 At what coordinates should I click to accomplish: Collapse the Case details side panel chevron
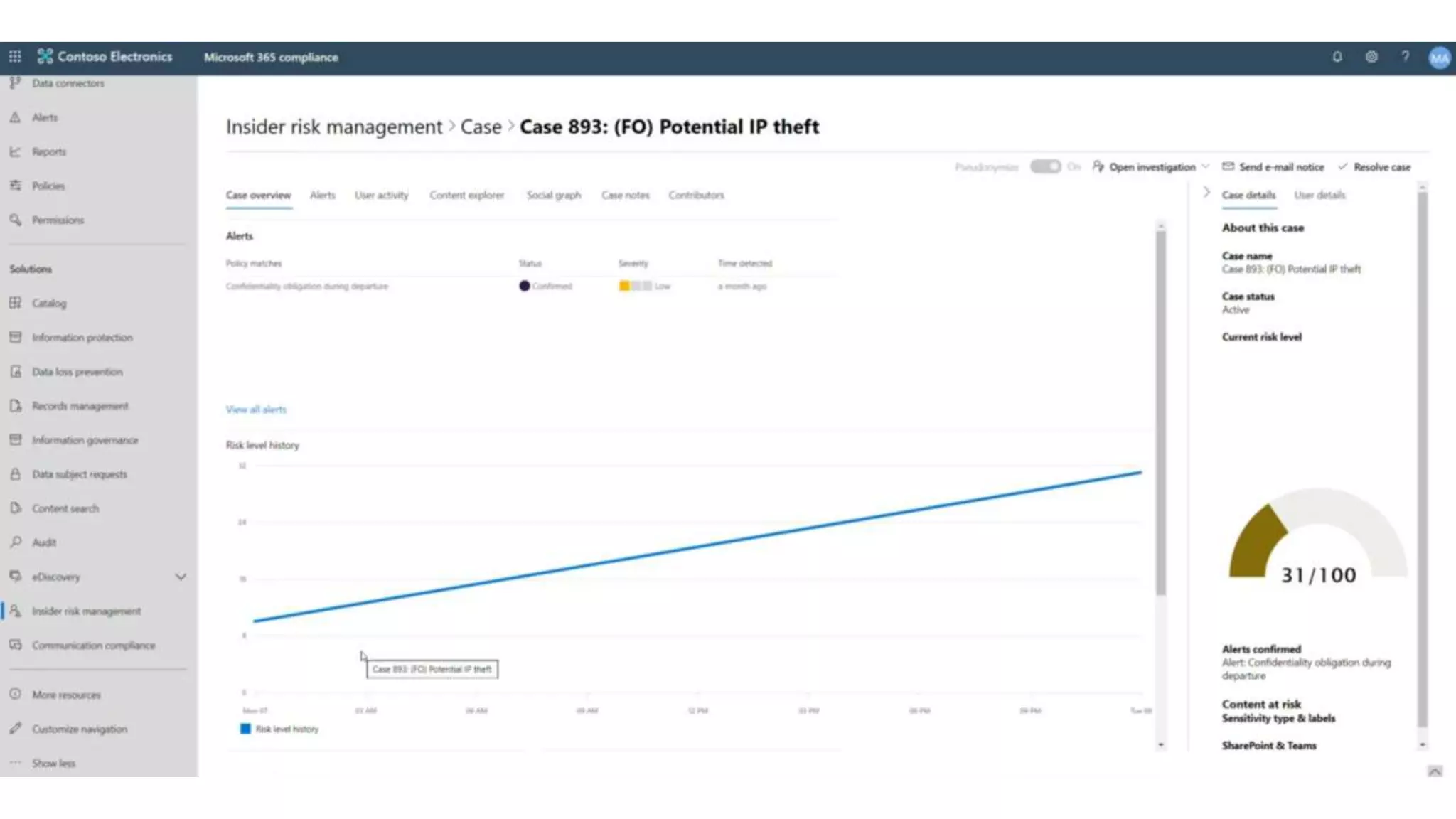[1206, 192]
